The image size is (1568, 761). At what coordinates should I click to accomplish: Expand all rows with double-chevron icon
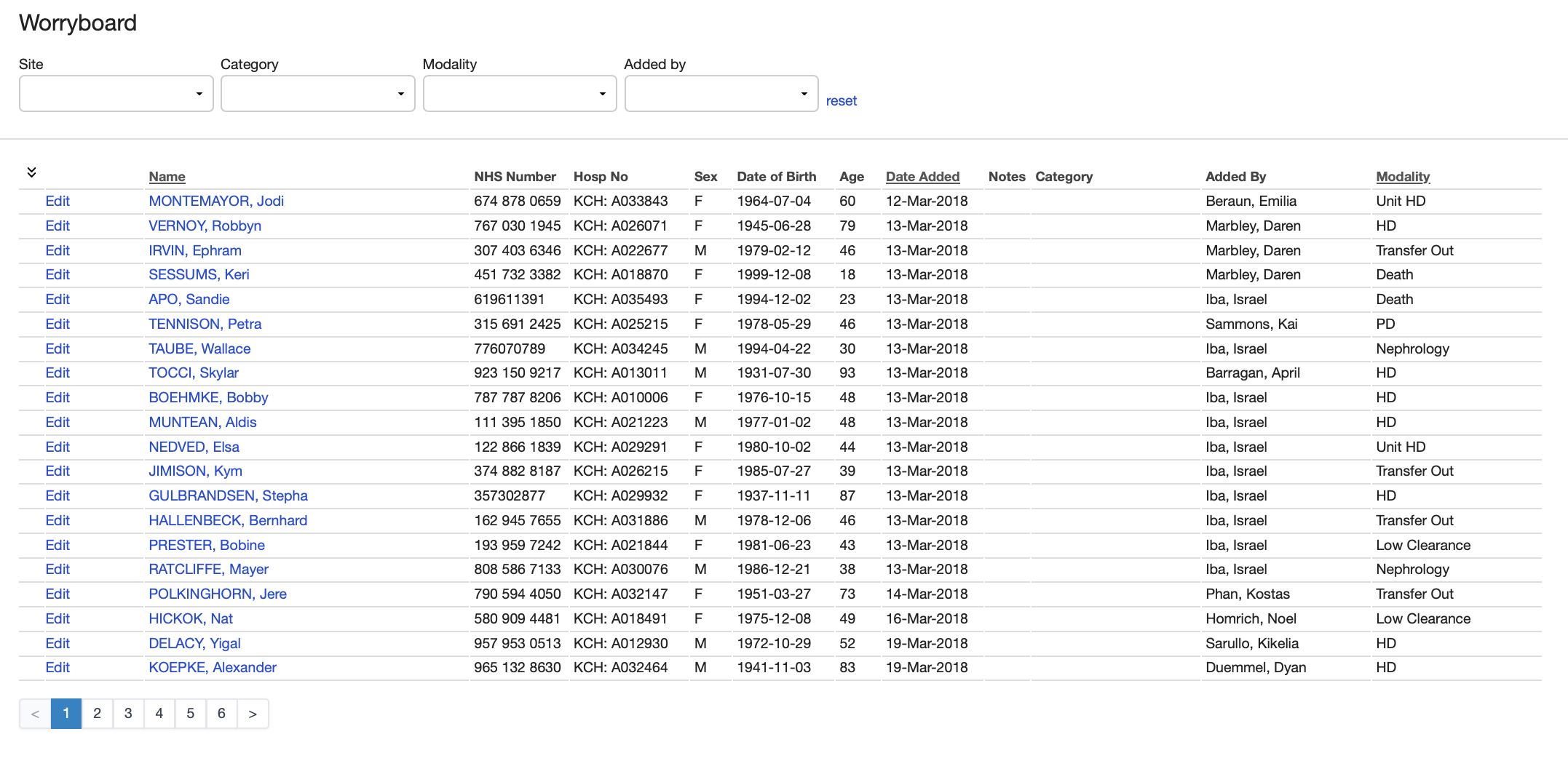pyautogui.click(x=31, y=172)
